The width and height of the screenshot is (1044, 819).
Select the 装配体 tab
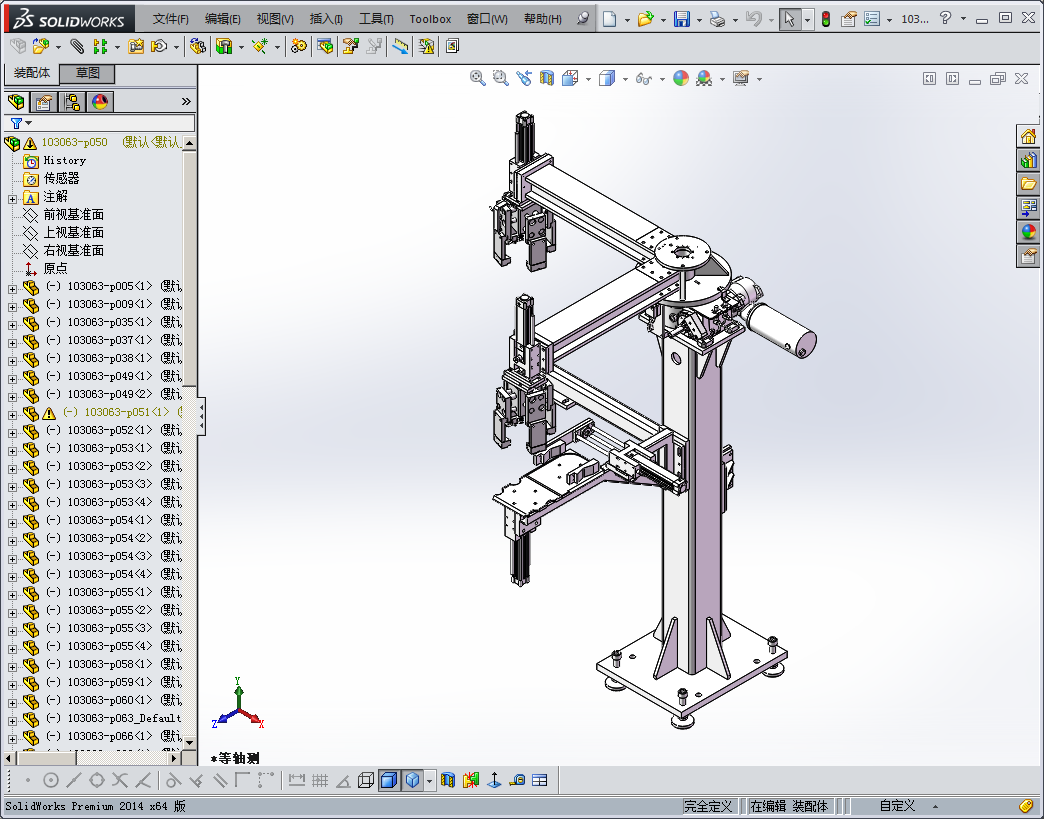pyautogui.click(x=31, y=73)
